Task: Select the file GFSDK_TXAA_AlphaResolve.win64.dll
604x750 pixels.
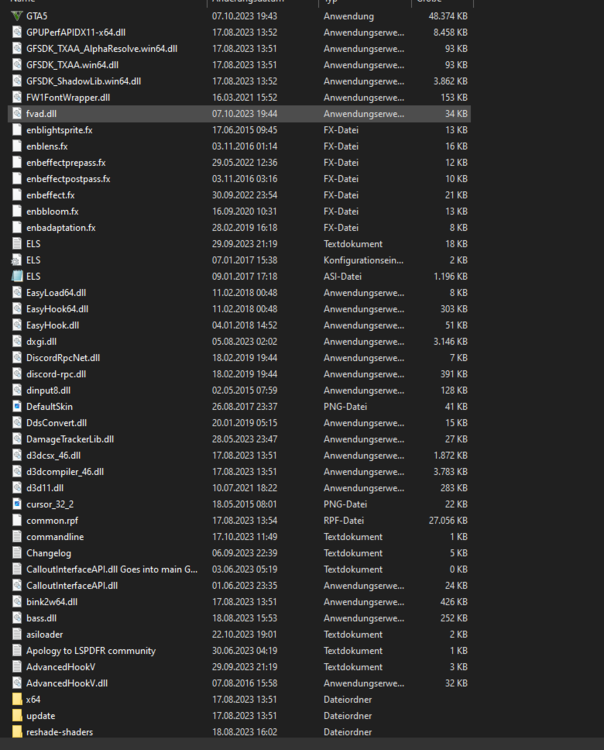Action: point(102,49)
